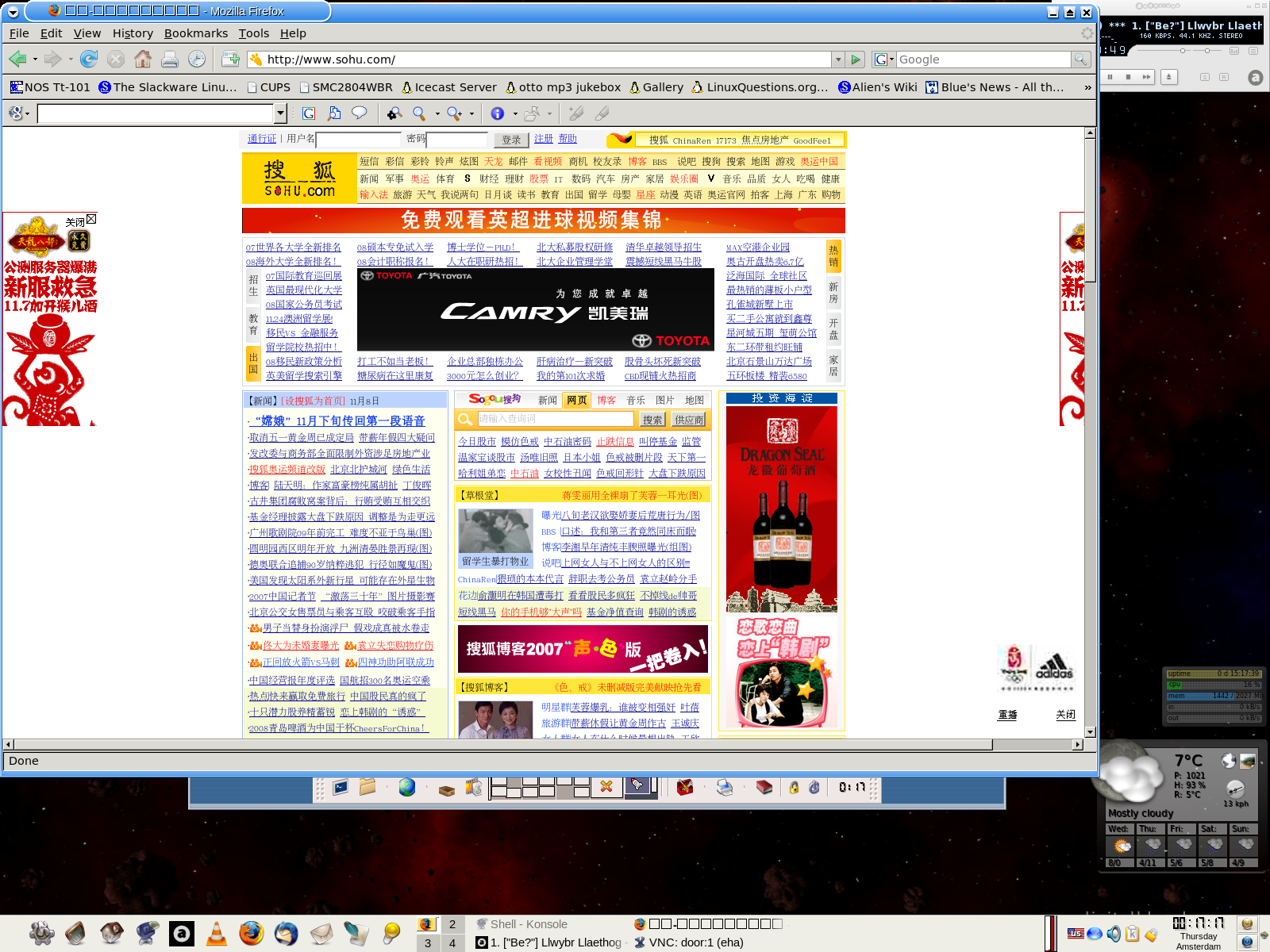This screenshot has width=1270, height=952.
Task: Click the Google 'G' search button in Google toolbar
Action: coord(309,113)
